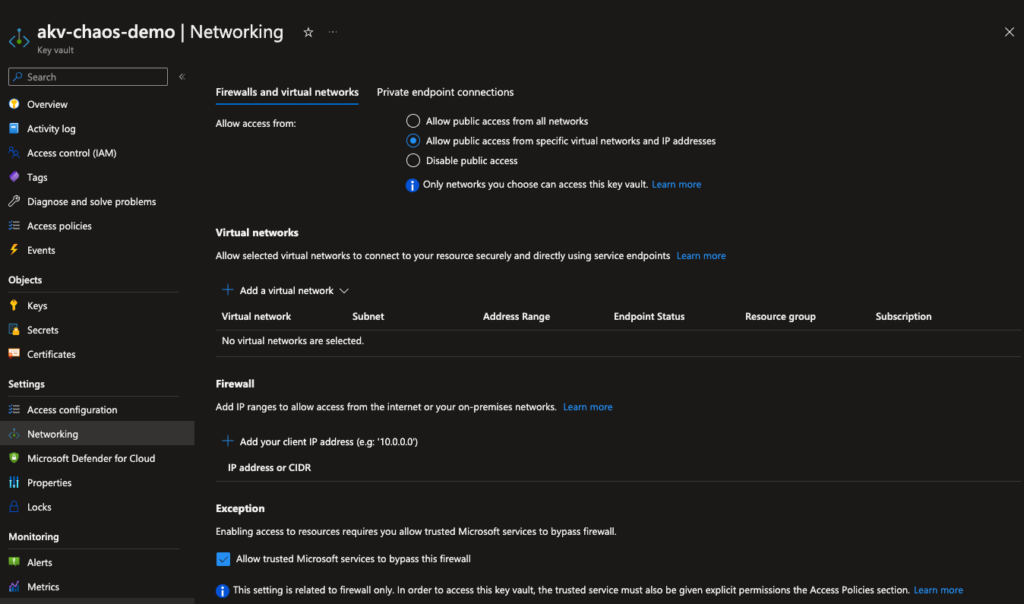Click the Diagnose and solve problems wrench icon
1024x604 pixels.
click(14, 201)
